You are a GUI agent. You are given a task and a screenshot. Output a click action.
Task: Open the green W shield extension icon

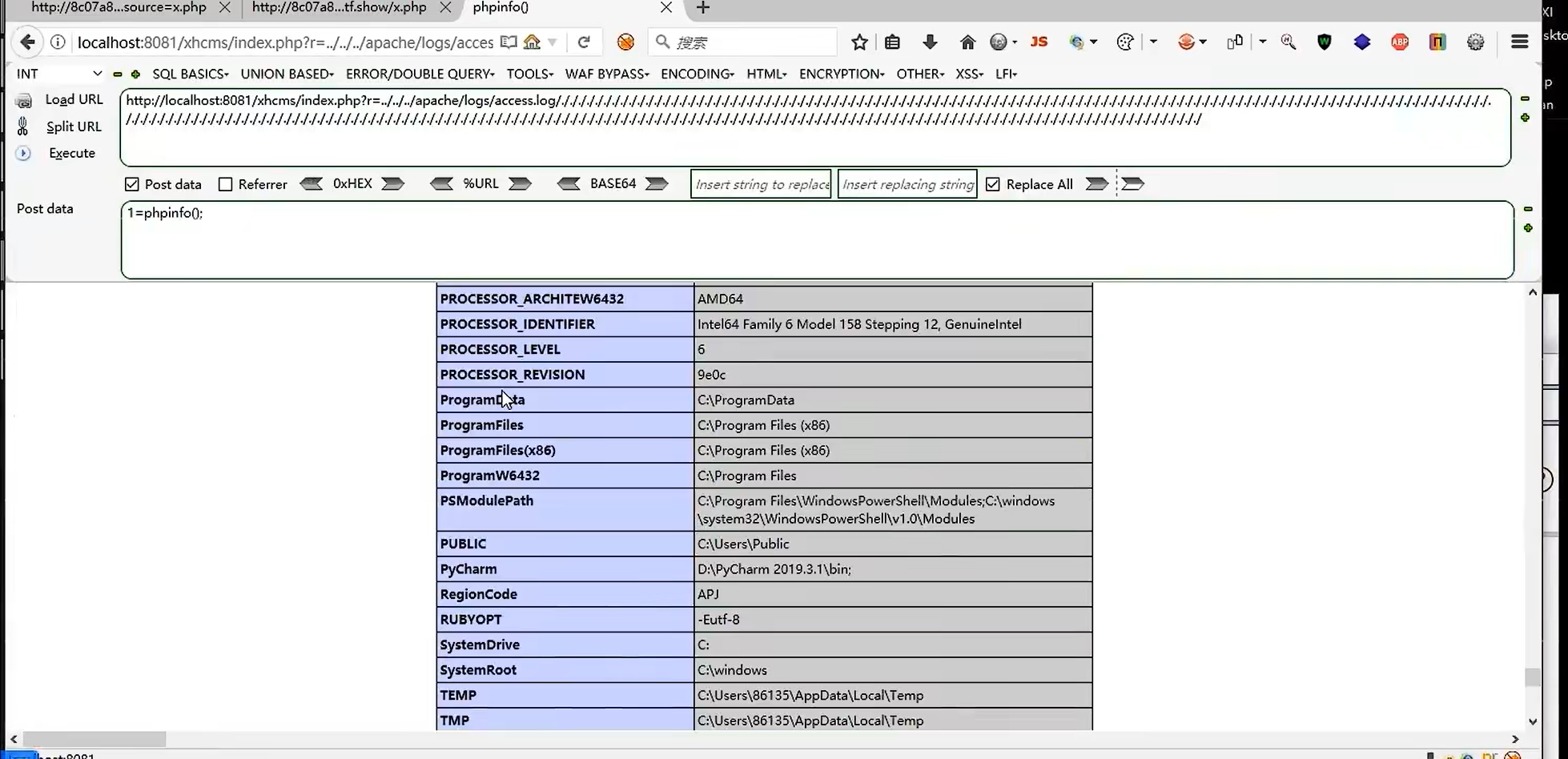coord(1325,42)
